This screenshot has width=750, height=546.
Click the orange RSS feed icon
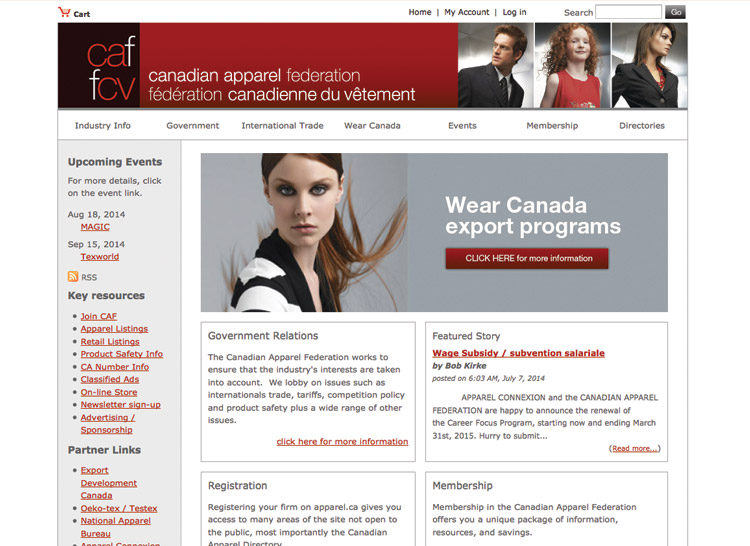pyautogui.click(x=73, y=277)
